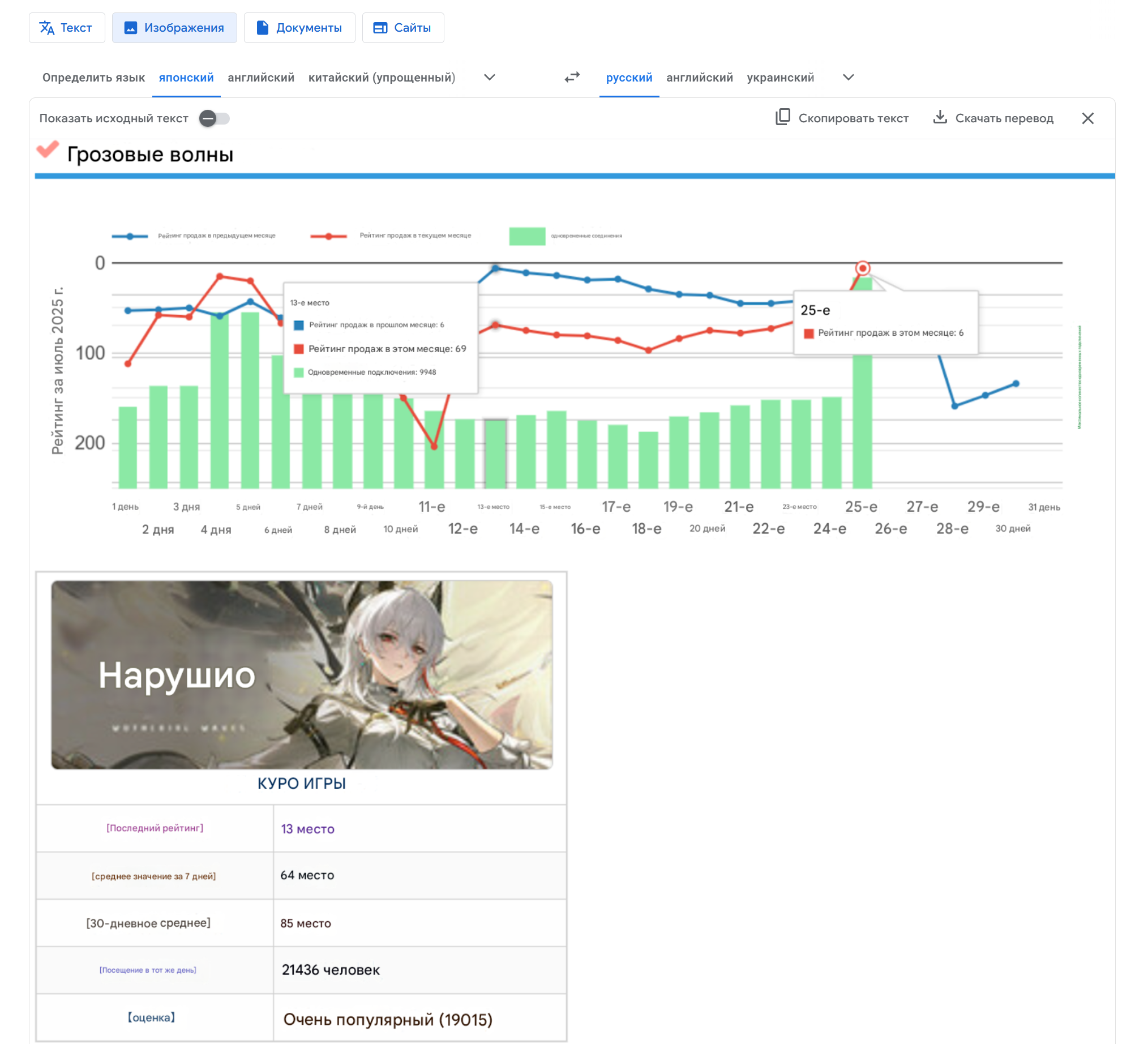
Task: Select китайский (упрощенный) source language
Action: coord(382,78)
